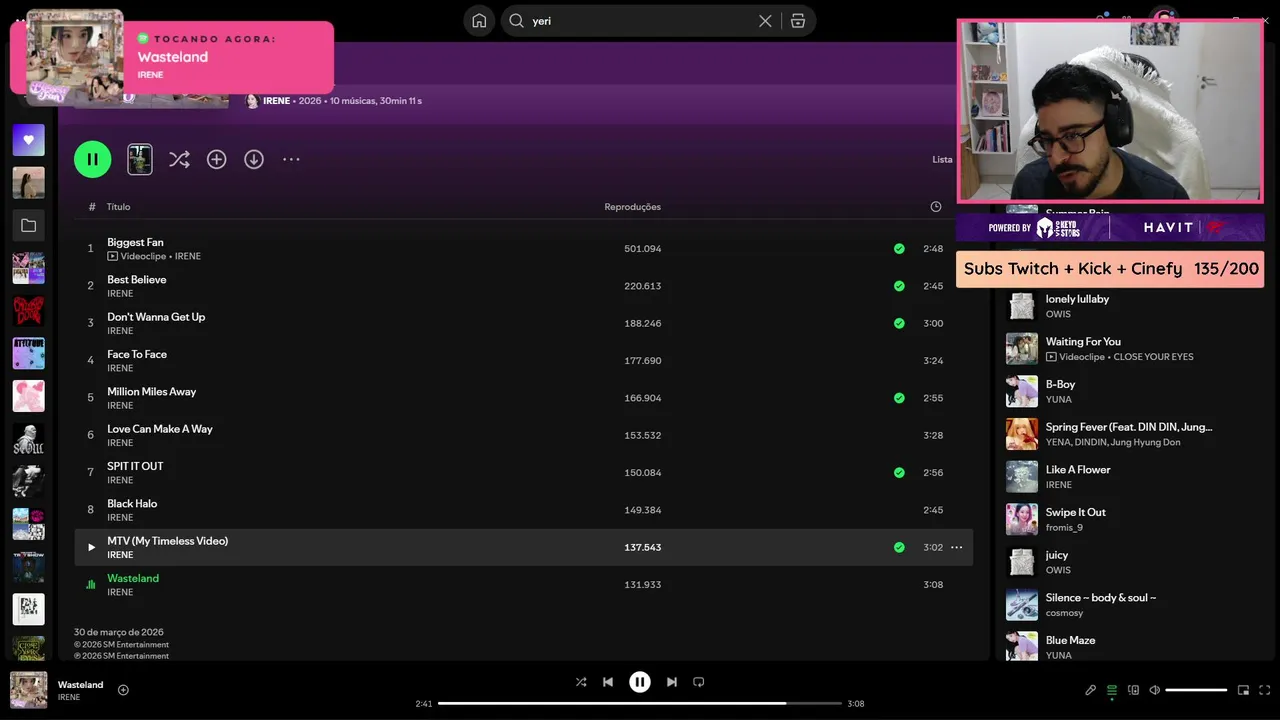1280x720 pixels.
Task: Select Waiting For You in the queue
Action: pyautogui.click(x=1083, y=342)
